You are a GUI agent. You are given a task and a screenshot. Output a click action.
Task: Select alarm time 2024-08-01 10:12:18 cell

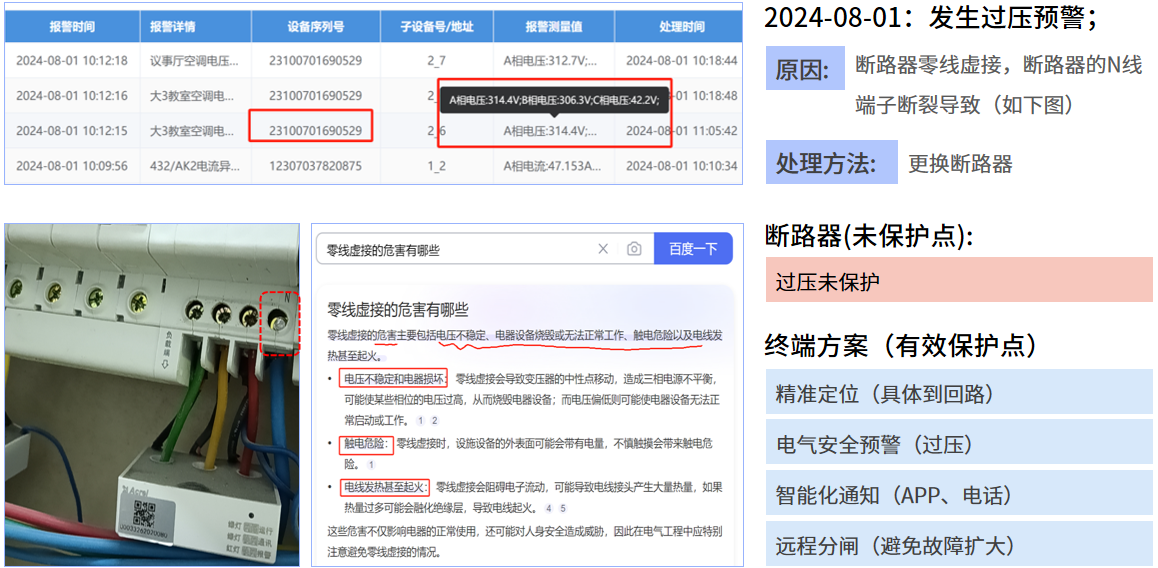click(x=72, y=61)
